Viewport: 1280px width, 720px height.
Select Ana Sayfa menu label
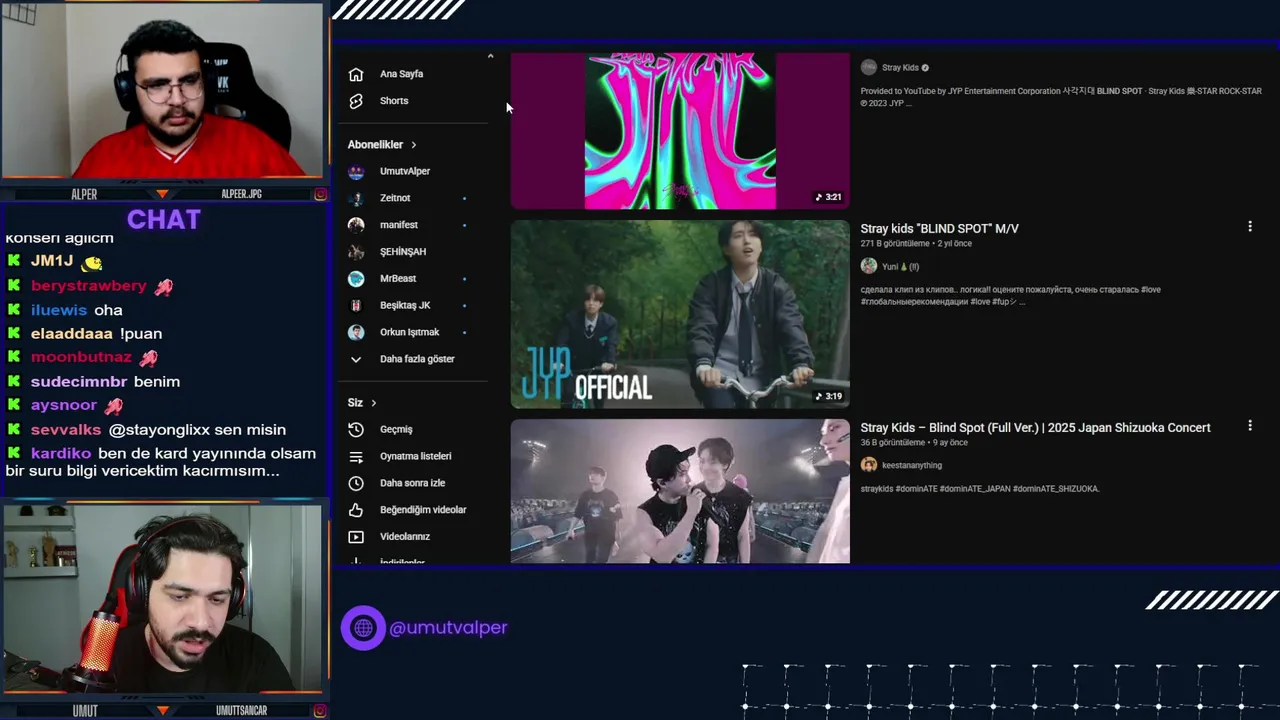point(401,74)
